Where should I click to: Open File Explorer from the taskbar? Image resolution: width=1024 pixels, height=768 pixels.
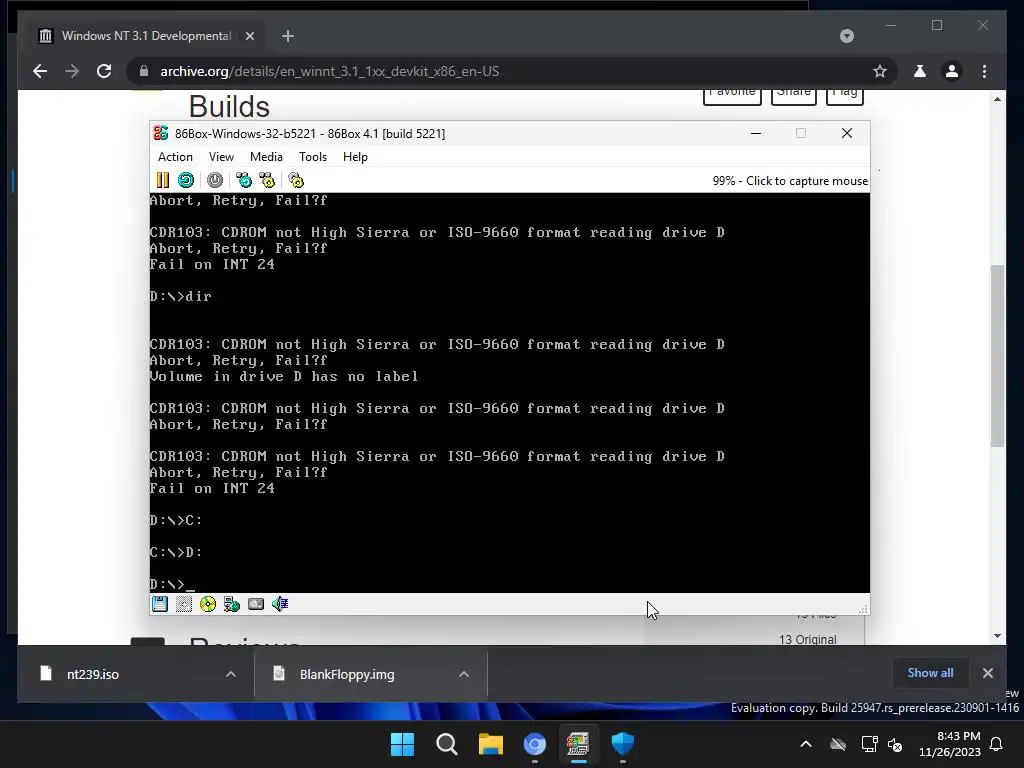coord(491,744)
